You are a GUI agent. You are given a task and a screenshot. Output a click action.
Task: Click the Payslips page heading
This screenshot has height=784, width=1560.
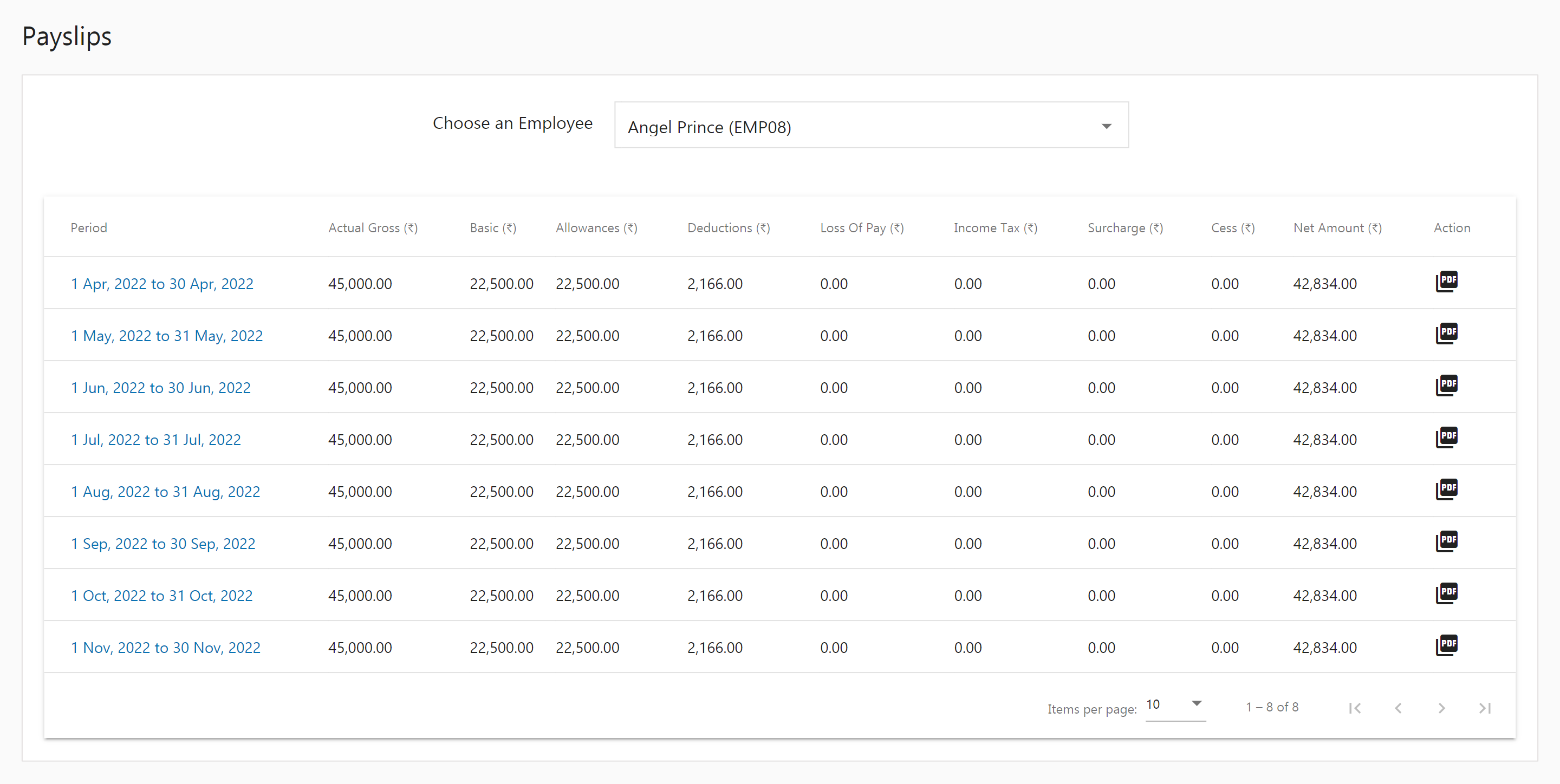(x=67, y=37)
